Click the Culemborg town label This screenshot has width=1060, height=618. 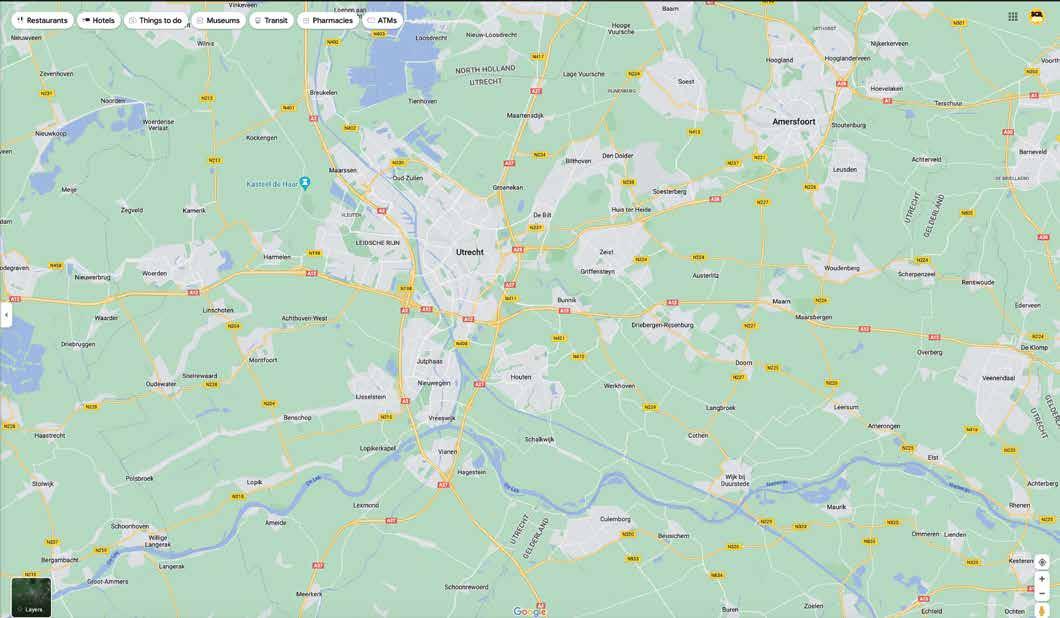coord(615,519)
